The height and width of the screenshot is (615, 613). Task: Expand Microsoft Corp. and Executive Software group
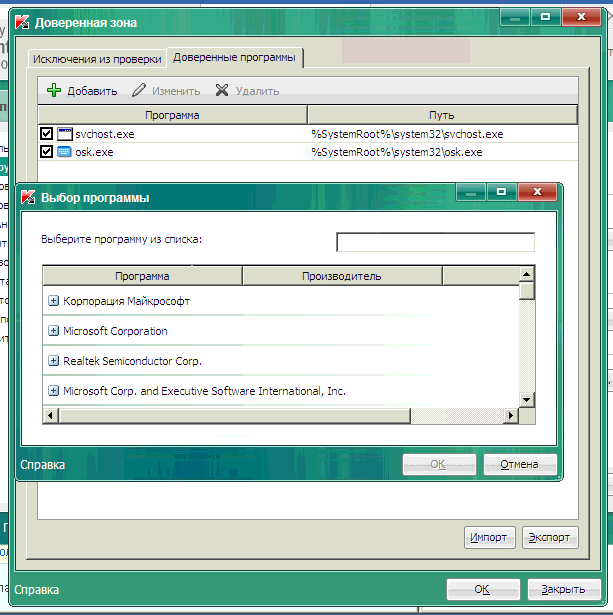tap(54, 391)
